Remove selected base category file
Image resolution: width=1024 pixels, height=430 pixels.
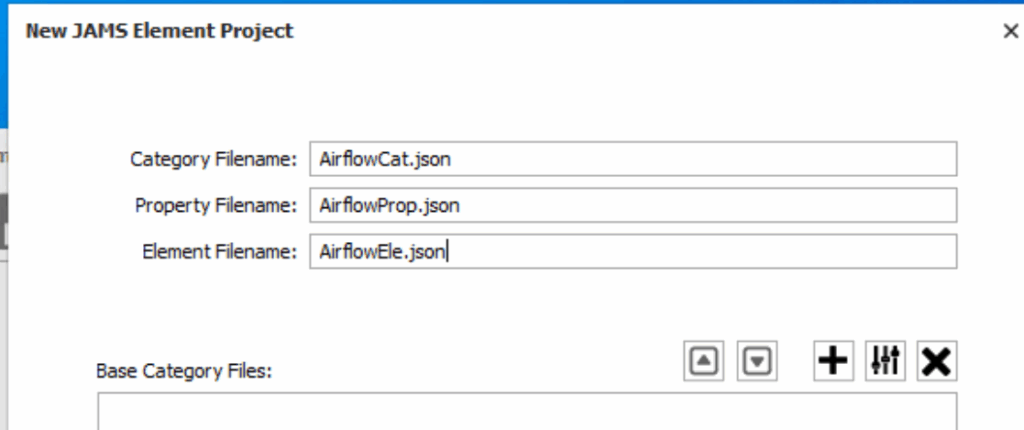pyautogui.click(x=936, y=361)
